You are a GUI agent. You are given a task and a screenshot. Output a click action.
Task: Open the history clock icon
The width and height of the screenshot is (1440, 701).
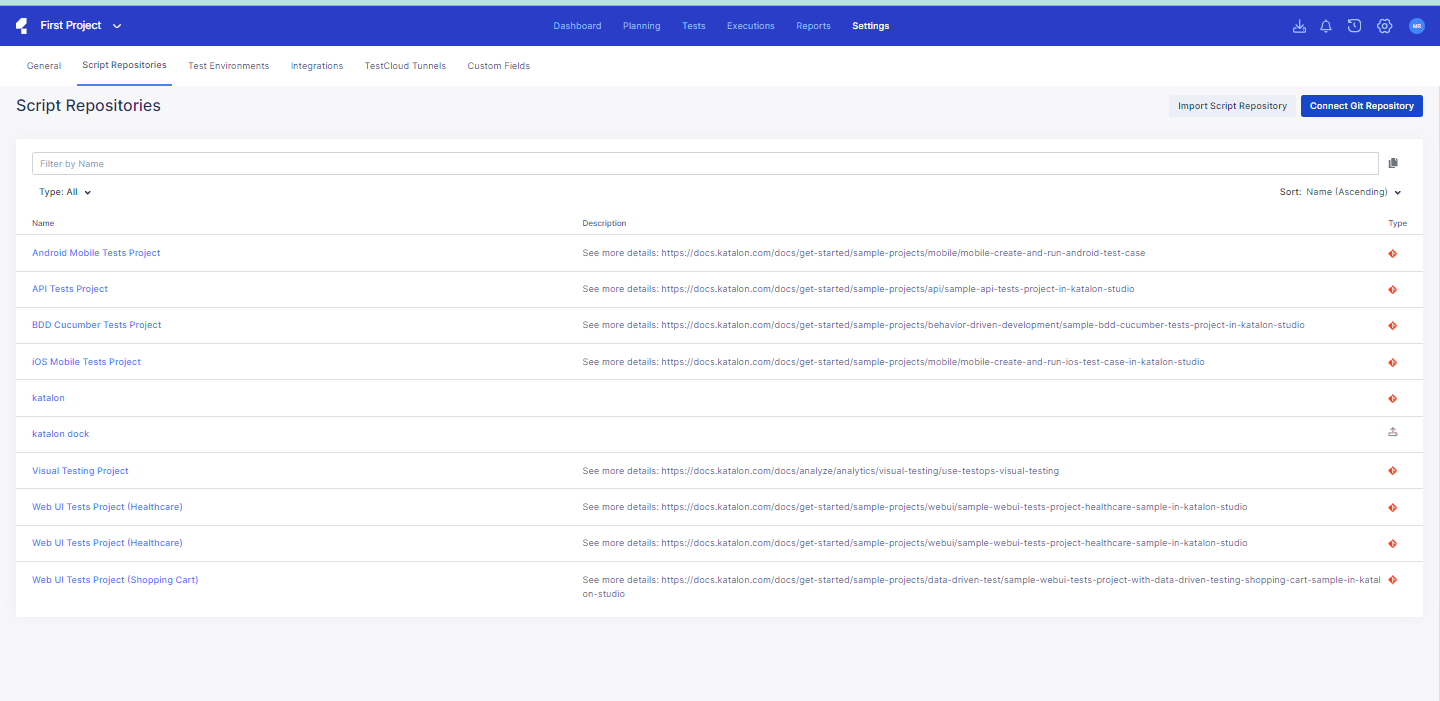click(x=1354, y=26)
